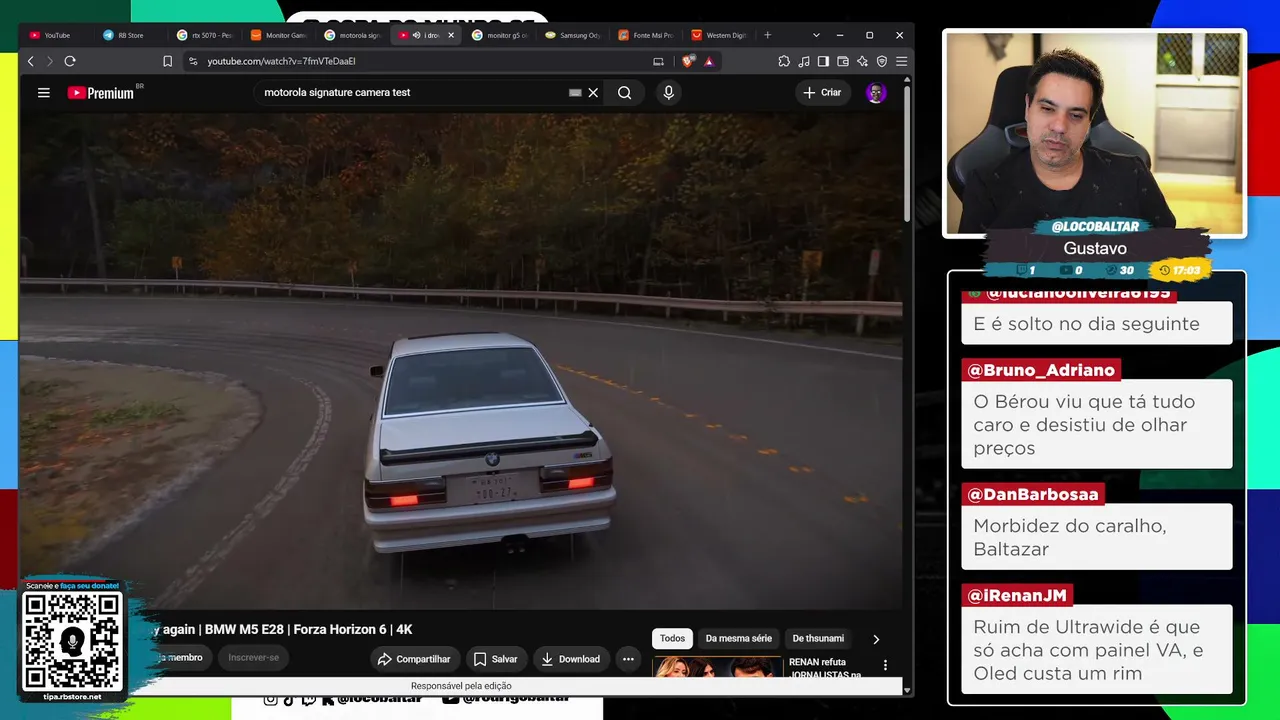Select the 'De thsunami' chip
The image size is (1280, 720).
tap(818, 638)
